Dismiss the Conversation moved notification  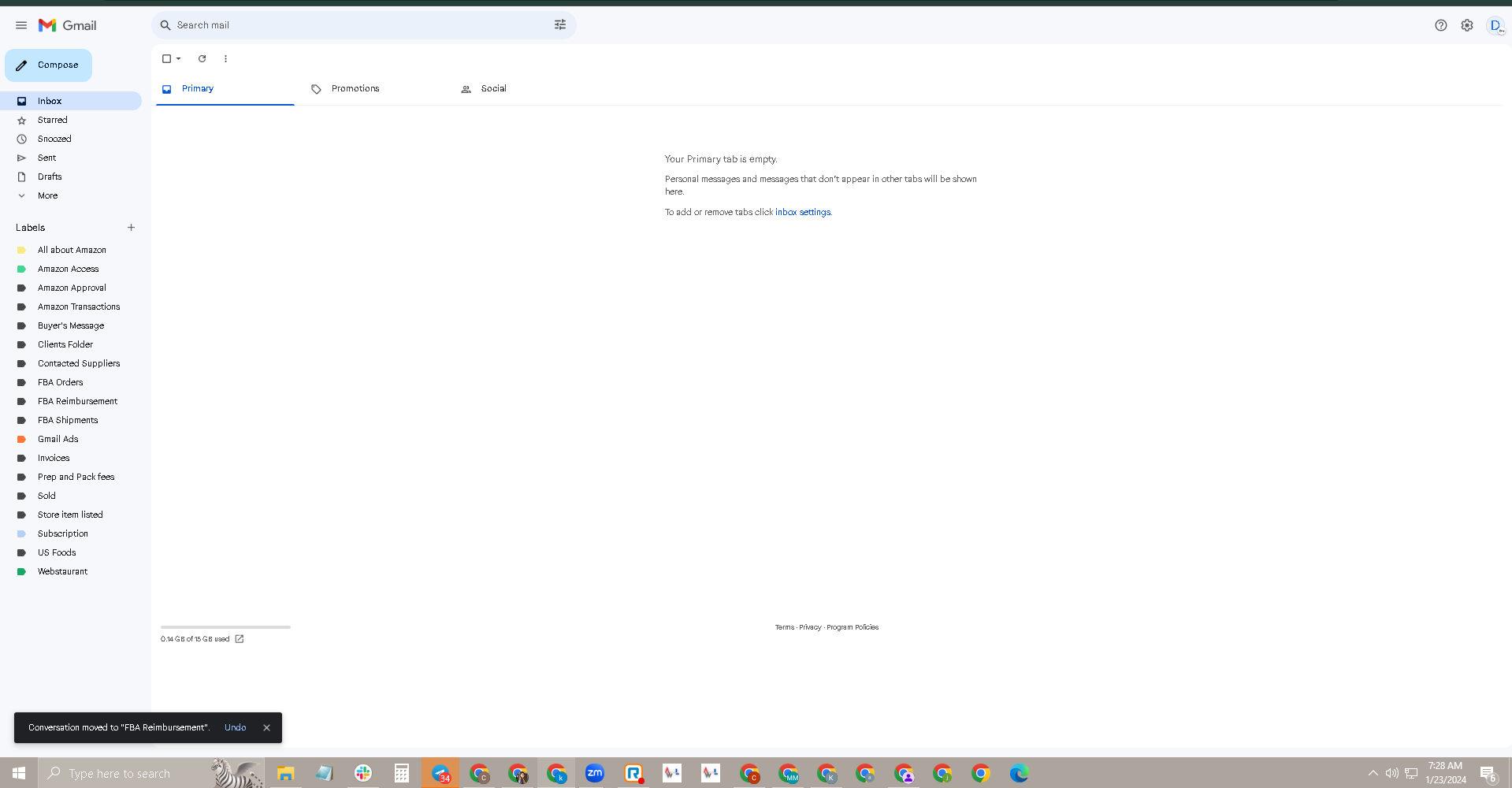coord(266,727)
